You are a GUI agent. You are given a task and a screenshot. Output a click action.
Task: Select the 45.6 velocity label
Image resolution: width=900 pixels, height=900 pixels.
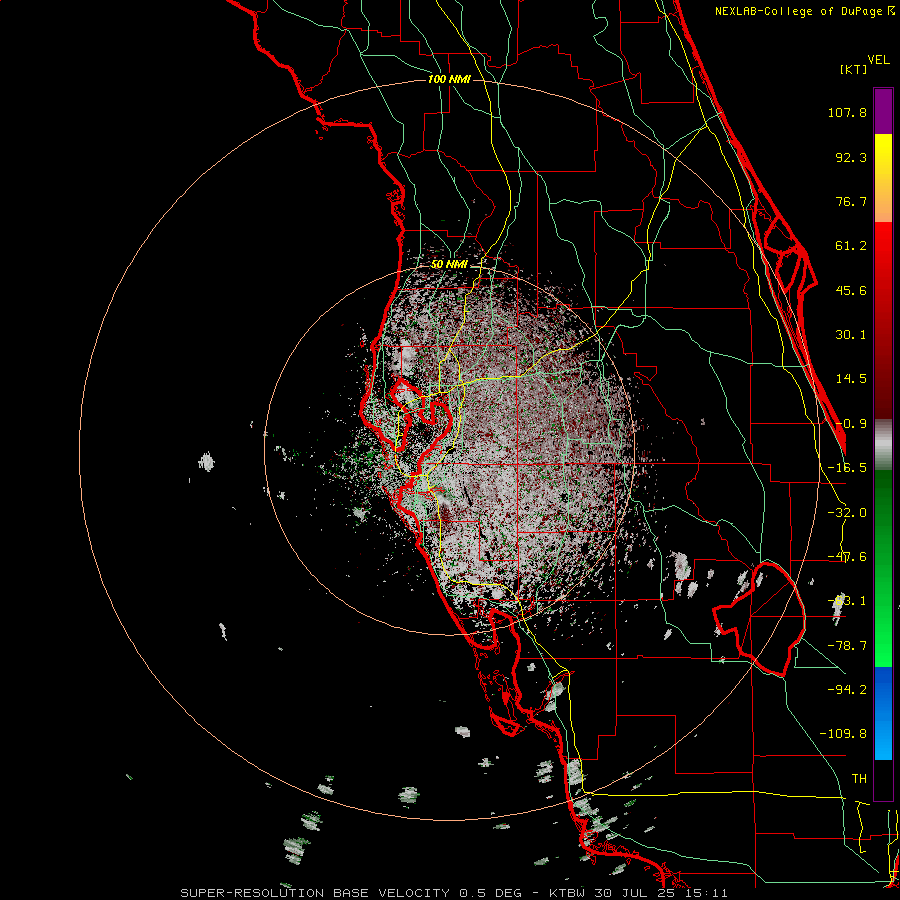pos(851,290)
